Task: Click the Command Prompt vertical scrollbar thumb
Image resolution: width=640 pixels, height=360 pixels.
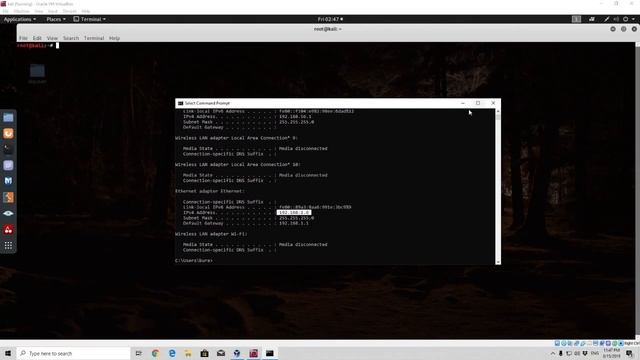Action: [x=498, y=117]
